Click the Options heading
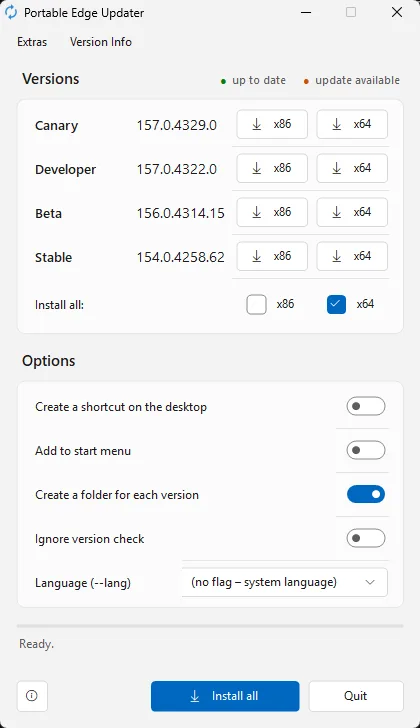Screen dimensions: 420x728 click(x=48, y=361)
